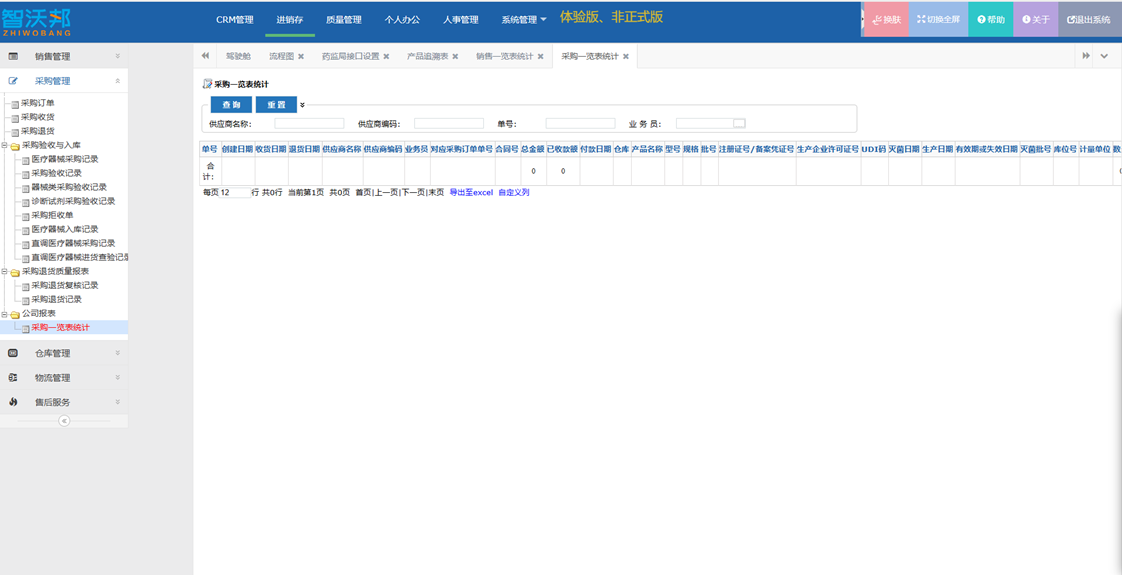1122x575 pixels.
Task: Close the 销售一览表统计 tab
Action: click(540, 56)
